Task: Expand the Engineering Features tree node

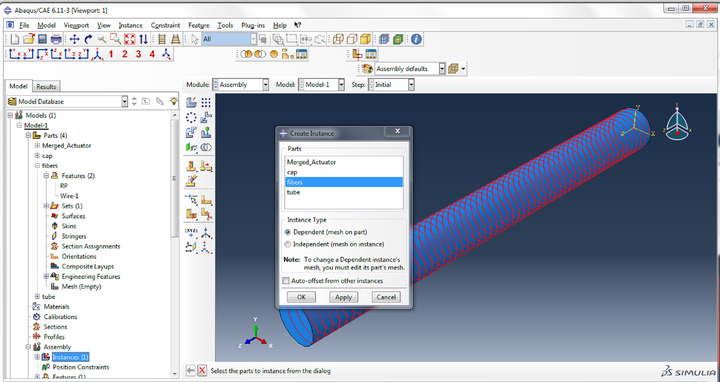Action: point(46,276)
